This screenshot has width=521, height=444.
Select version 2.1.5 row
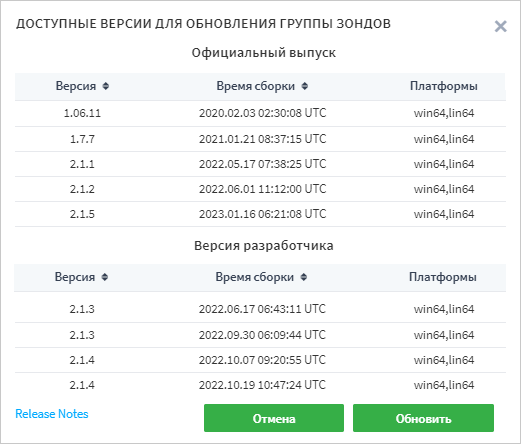260,214
